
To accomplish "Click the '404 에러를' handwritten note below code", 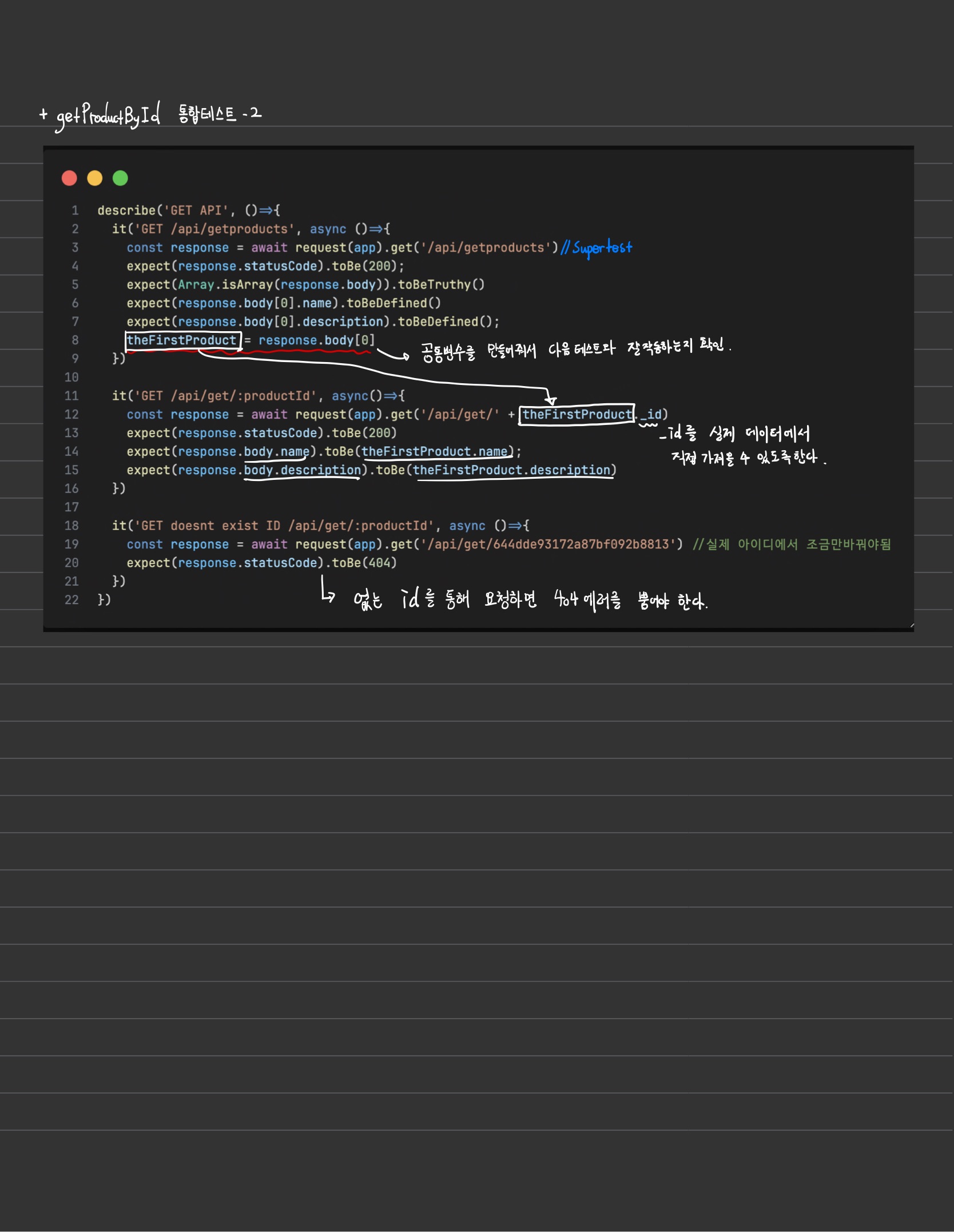I will (587, 599).
